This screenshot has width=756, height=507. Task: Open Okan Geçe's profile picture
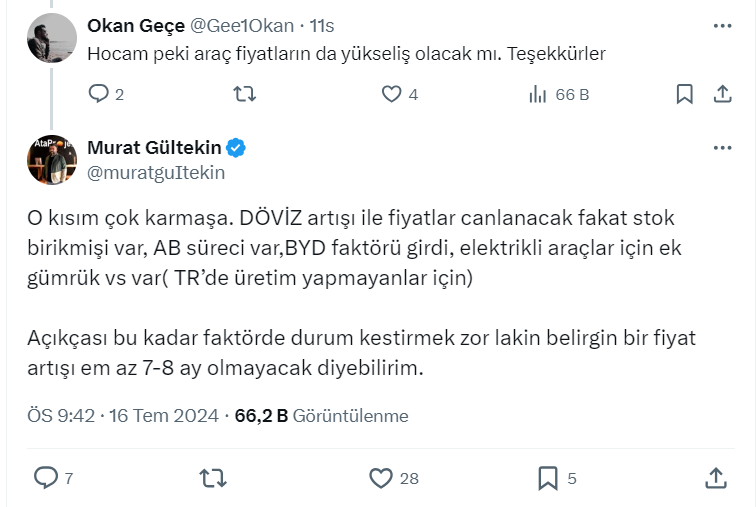52,38
